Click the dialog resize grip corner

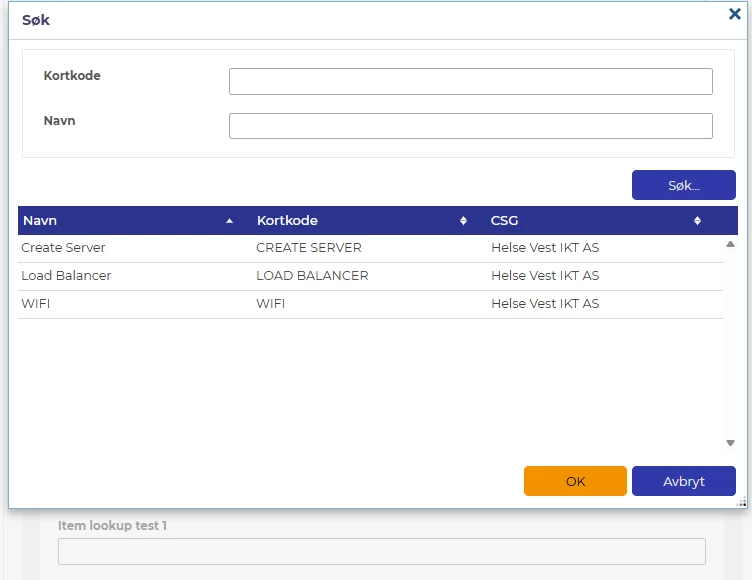[741, 502]
